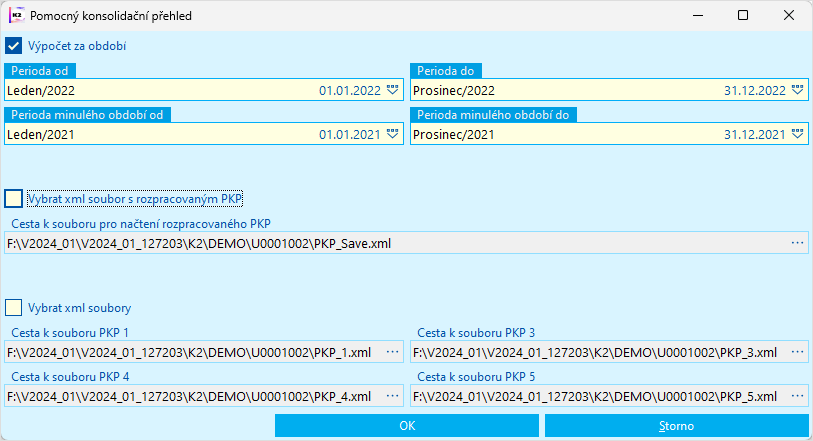Browse for the PKP 4 file

pos(393,396)
